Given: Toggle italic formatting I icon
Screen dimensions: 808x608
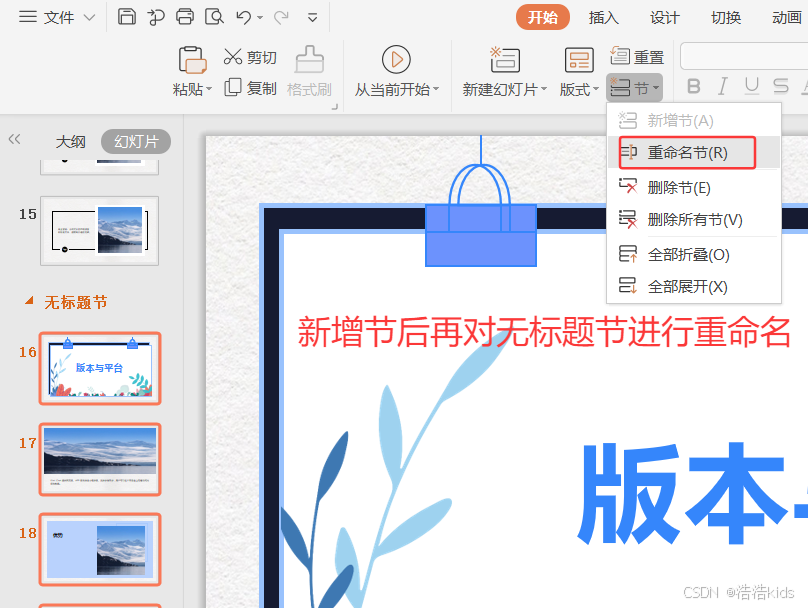Looking at the screenshot, I should 722,86.
